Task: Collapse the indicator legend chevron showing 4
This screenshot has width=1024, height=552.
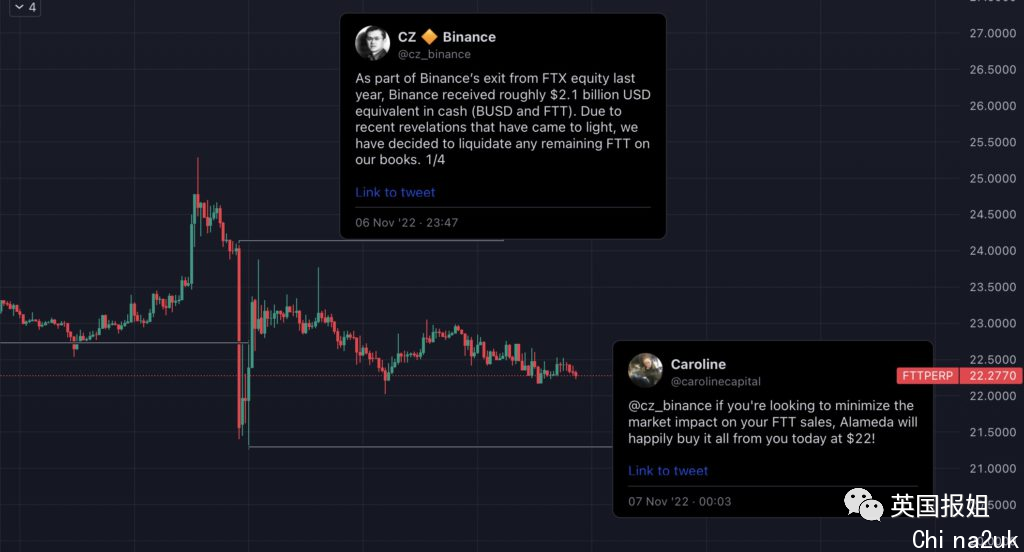Action: (x=24, y=7)
